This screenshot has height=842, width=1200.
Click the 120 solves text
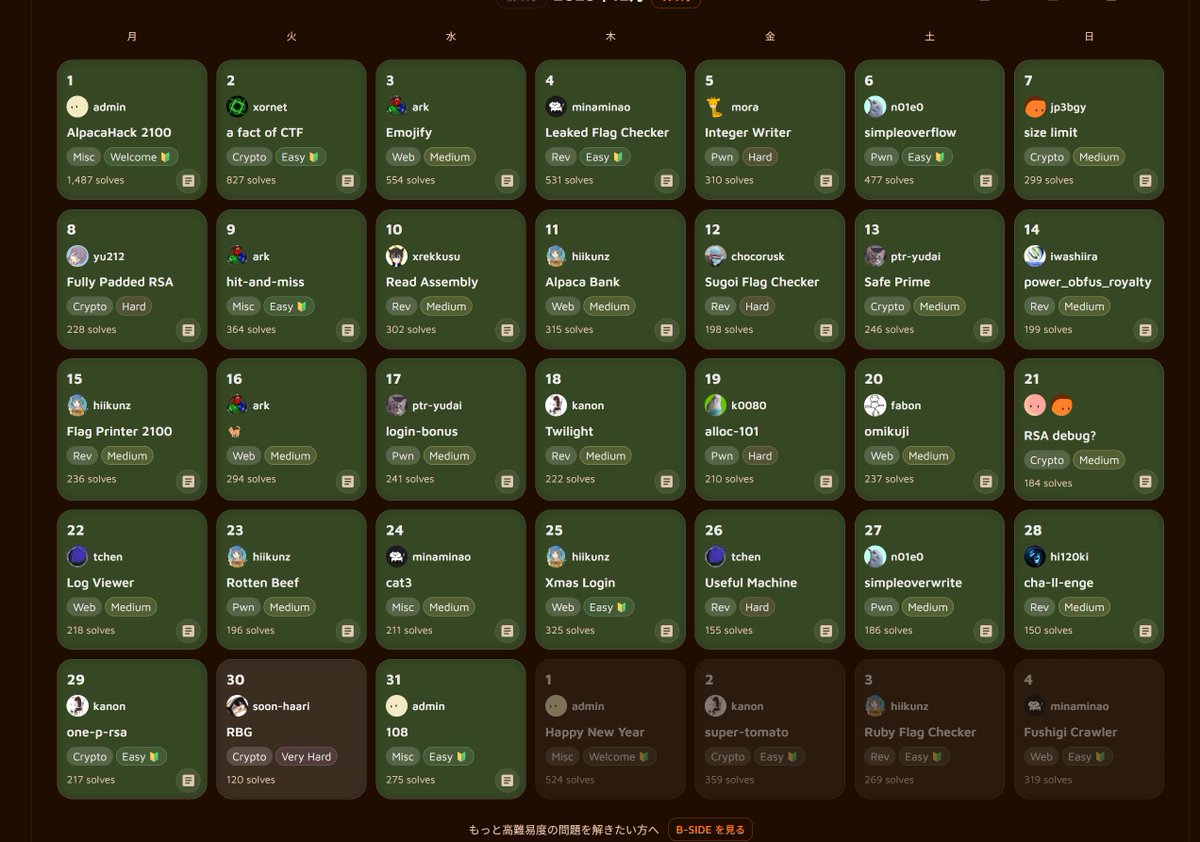click(251, 780)
